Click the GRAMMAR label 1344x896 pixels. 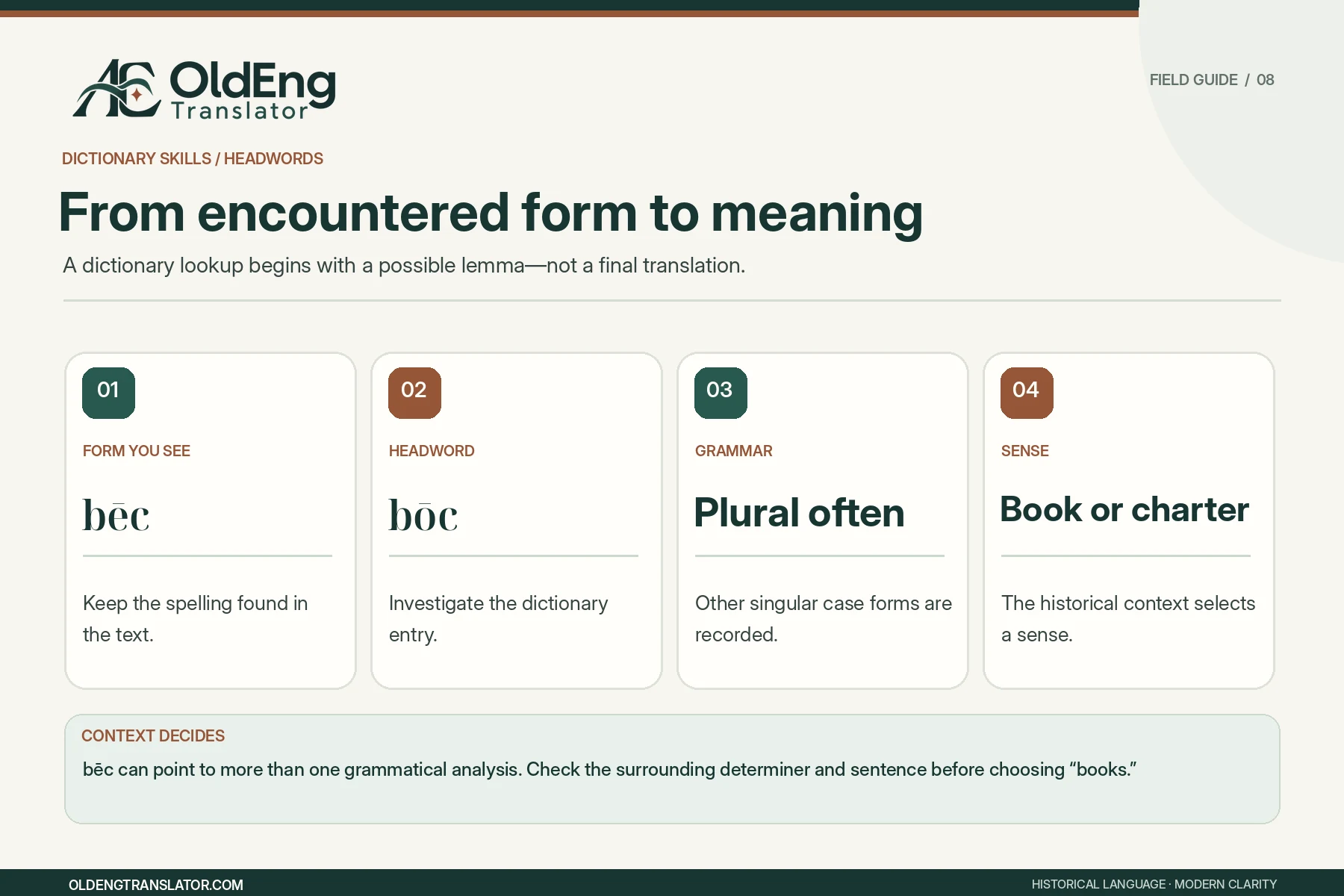734,451
